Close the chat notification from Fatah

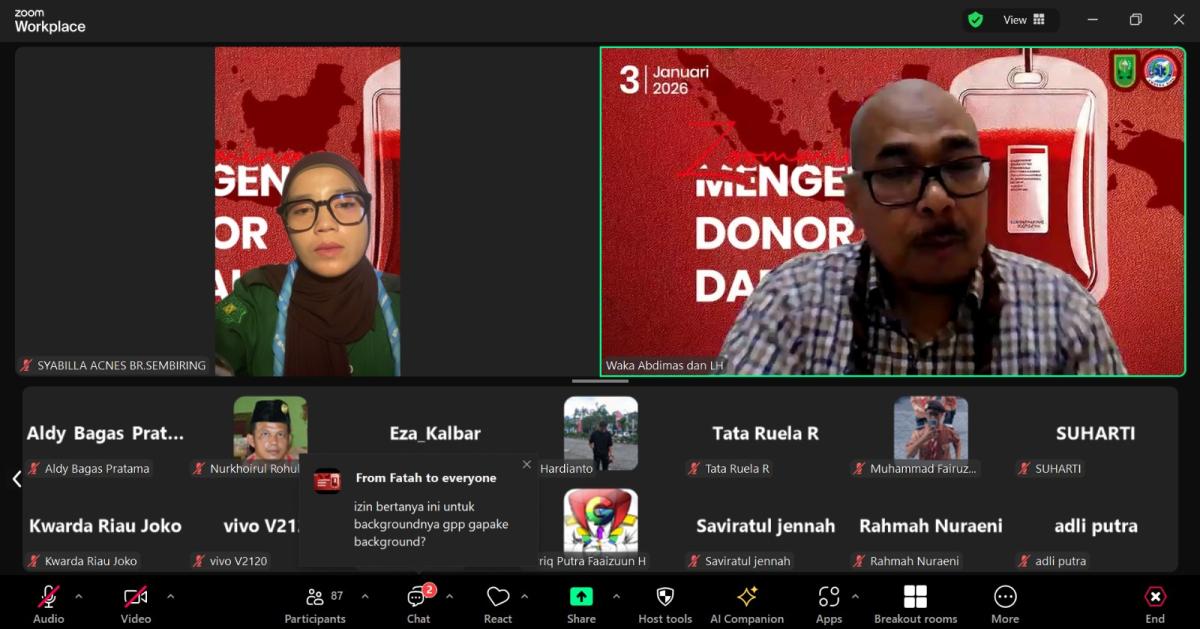click(x=527, y=464)
